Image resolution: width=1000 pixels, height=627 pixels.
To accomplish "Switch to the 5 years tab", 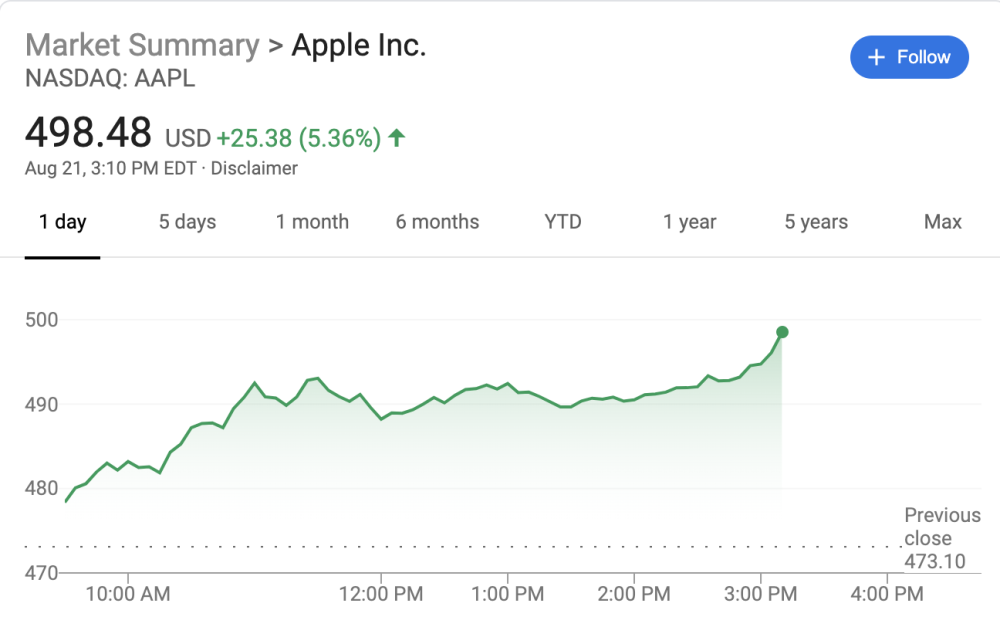I will tap(816, 222).
